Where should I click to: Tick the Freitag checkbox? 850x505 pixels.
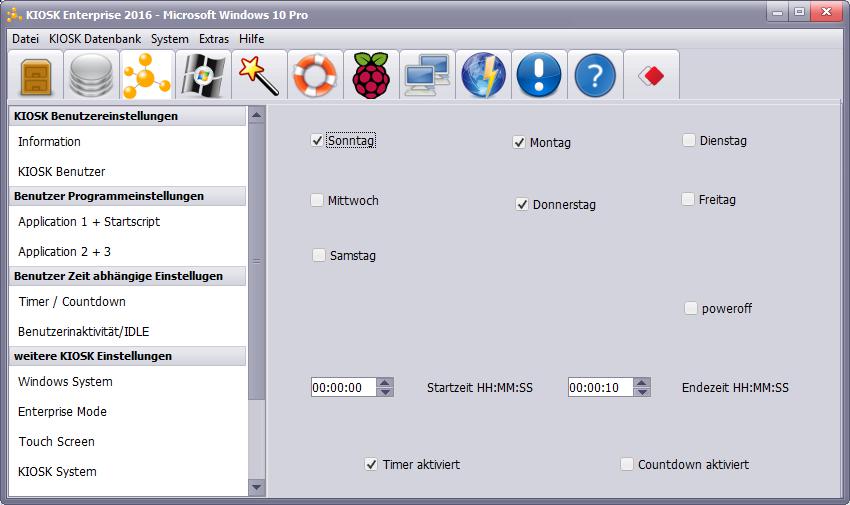[x=687, y=199]
